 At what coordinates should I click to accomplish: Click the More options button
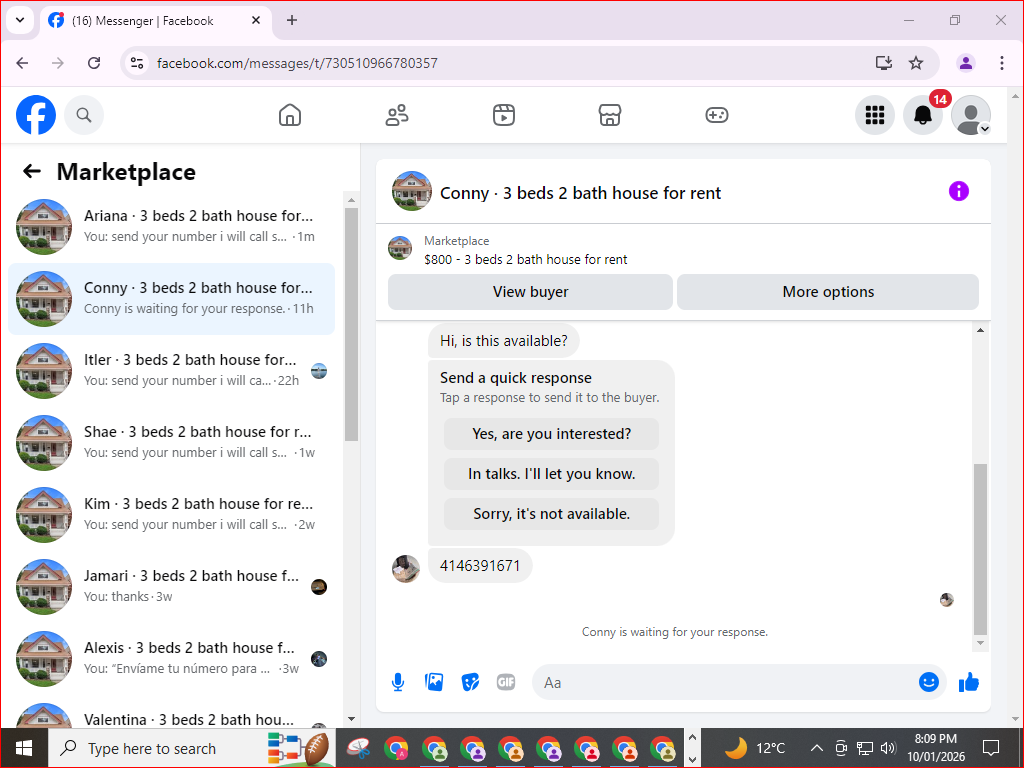click(828, 292)
